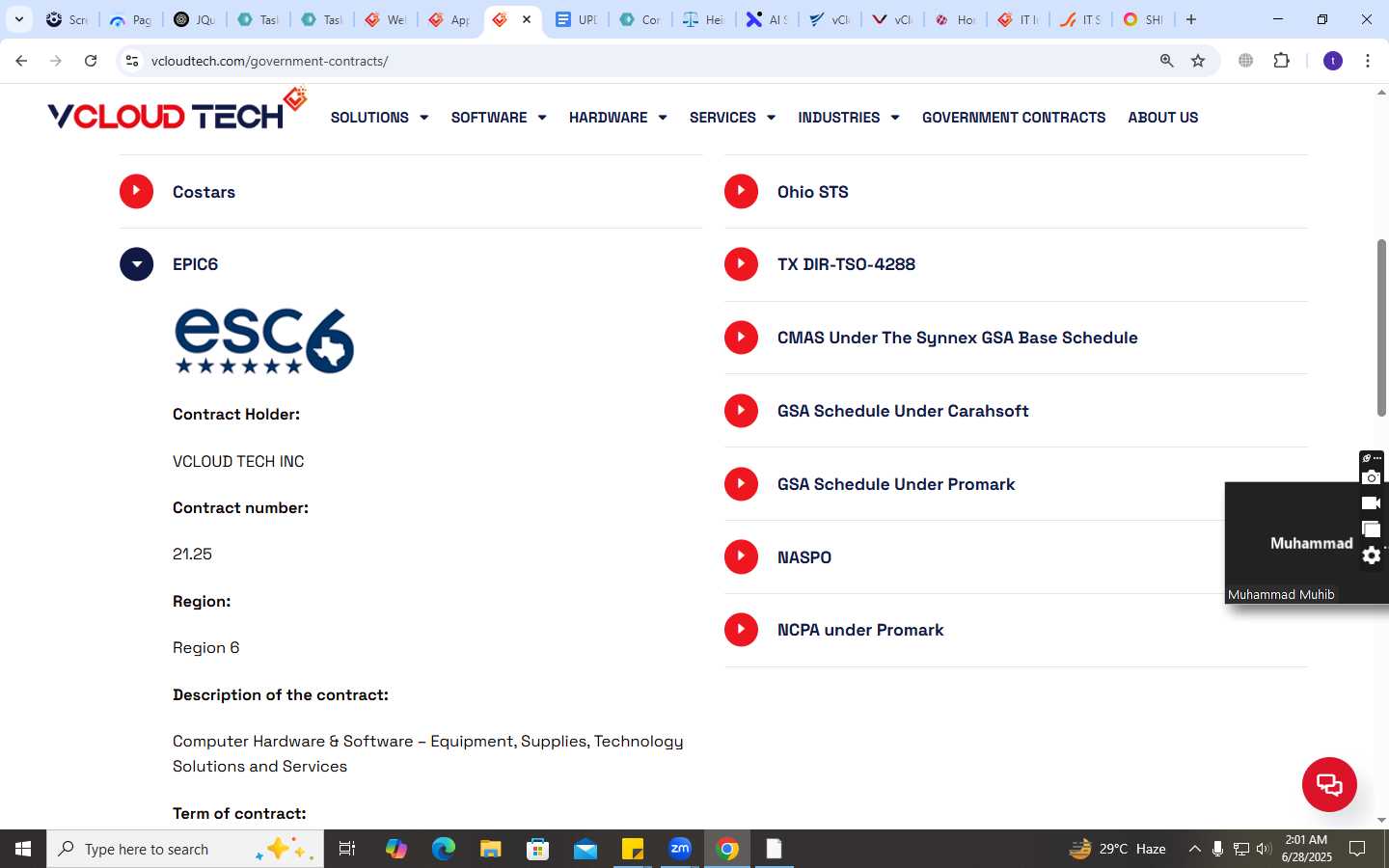Screen dimensions: 1389x868
Task: Open Zoom from the taskbar
Action: click(680, 849)
